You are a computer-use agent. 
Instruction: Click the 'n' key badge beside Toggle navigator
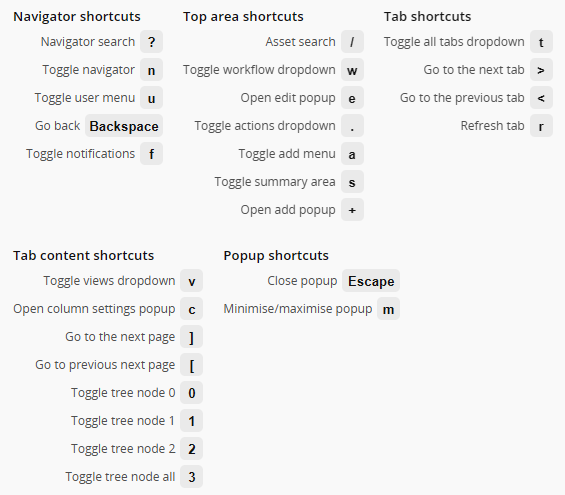(151, 70)
